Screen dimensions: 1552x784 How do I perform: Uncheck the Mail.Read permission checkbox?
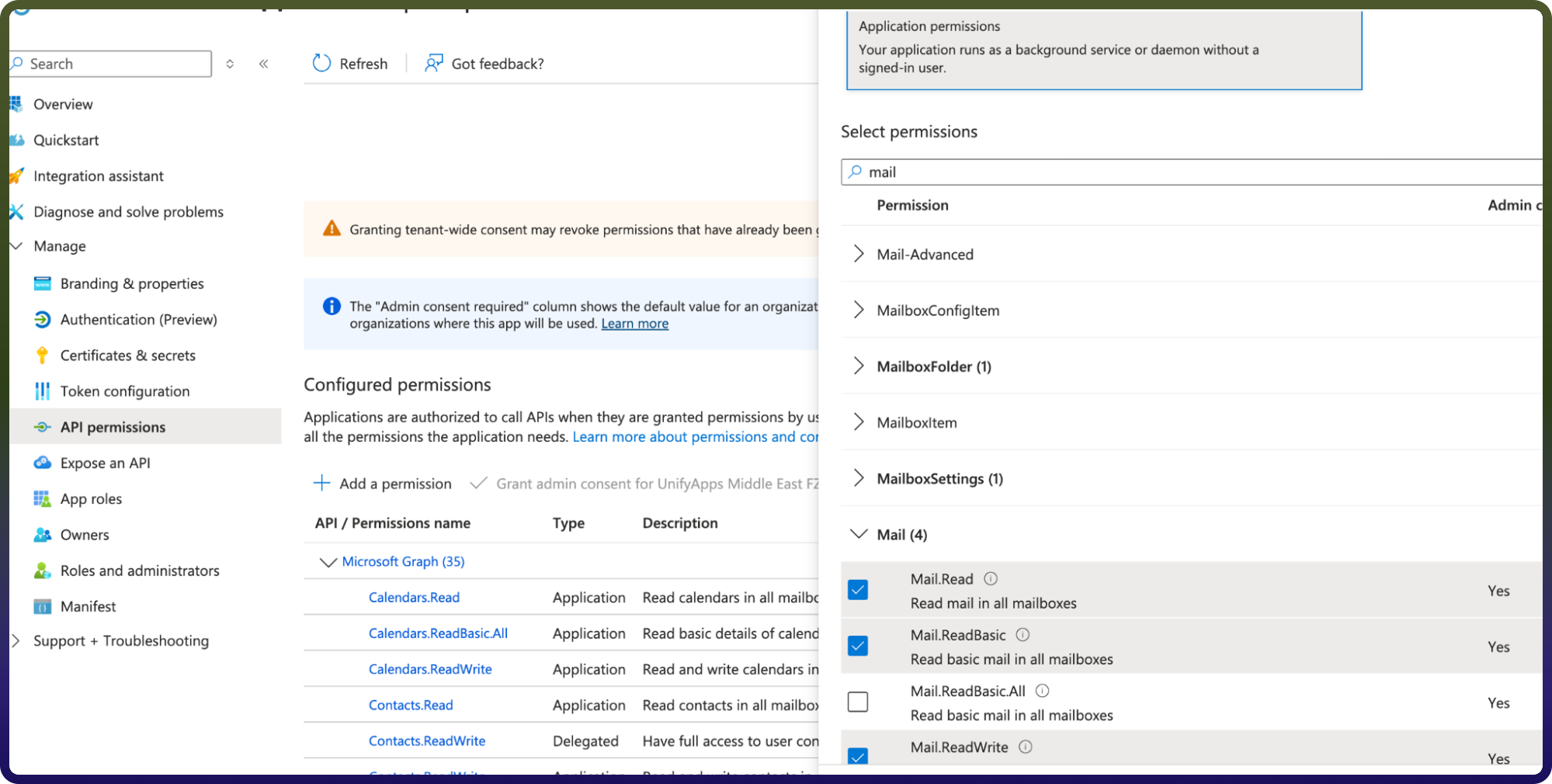pos(858,590)
